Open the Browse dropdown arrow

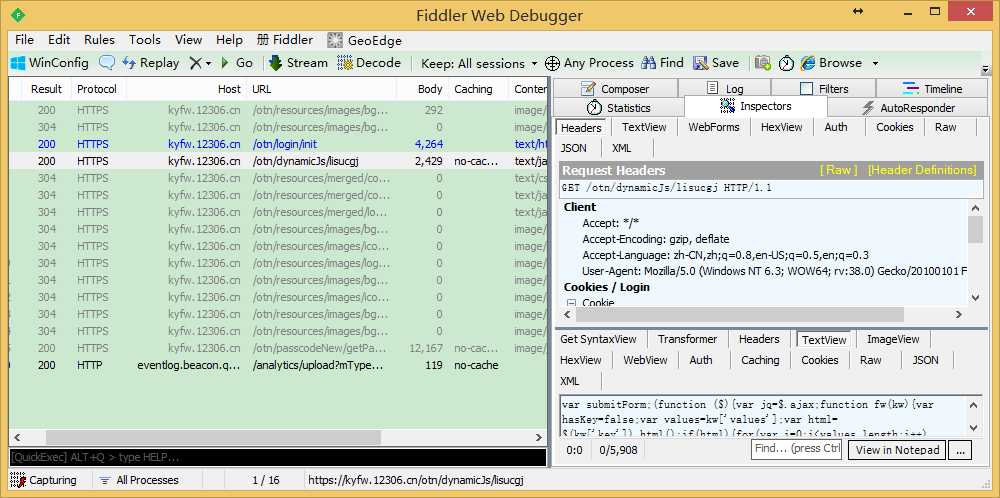[x=875, y=63]
